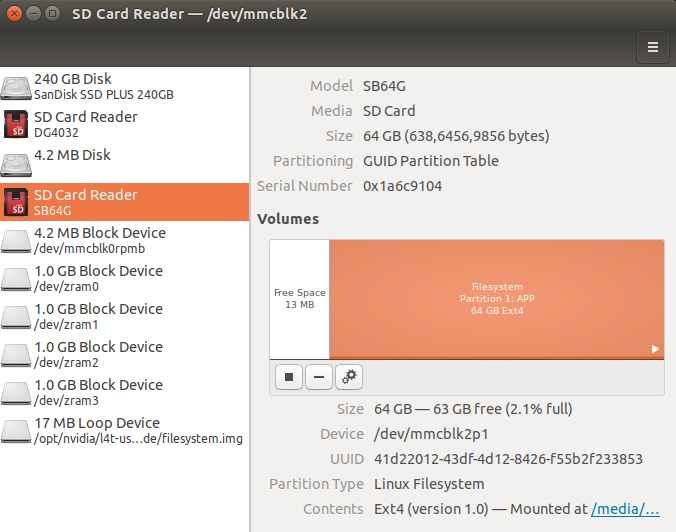The image size is (676, 532).
Task: Click the 240 GB Disk drive icon
Action: click(x=16, y=88)
